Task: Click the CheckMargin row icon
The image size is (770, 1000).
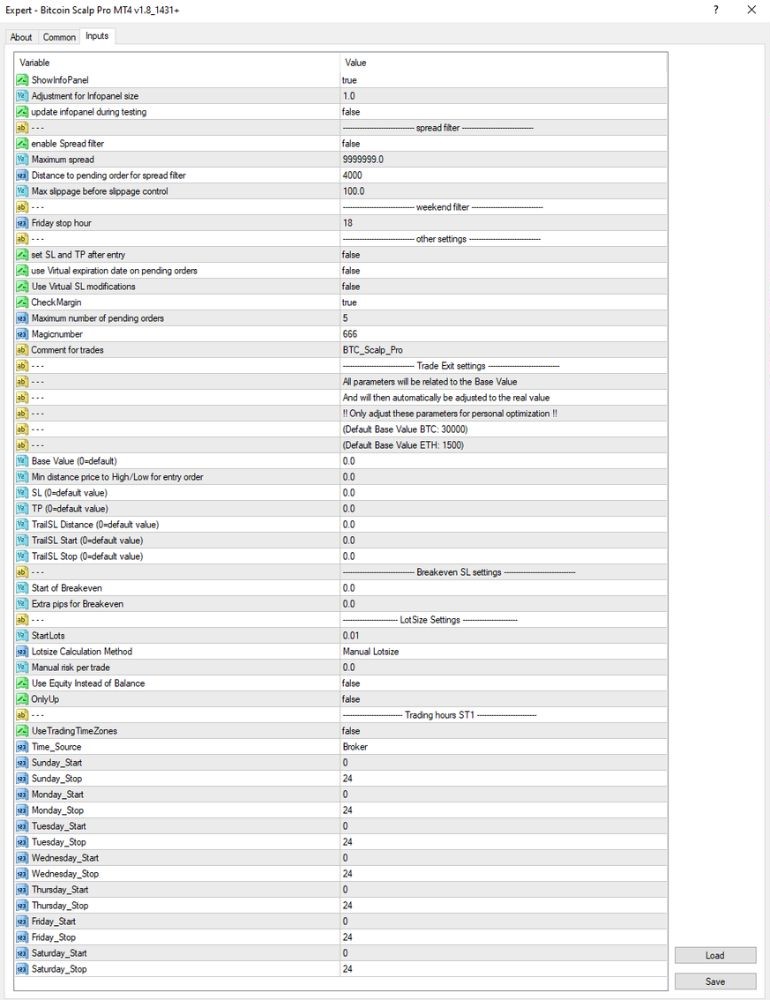Action: (22, 302)
